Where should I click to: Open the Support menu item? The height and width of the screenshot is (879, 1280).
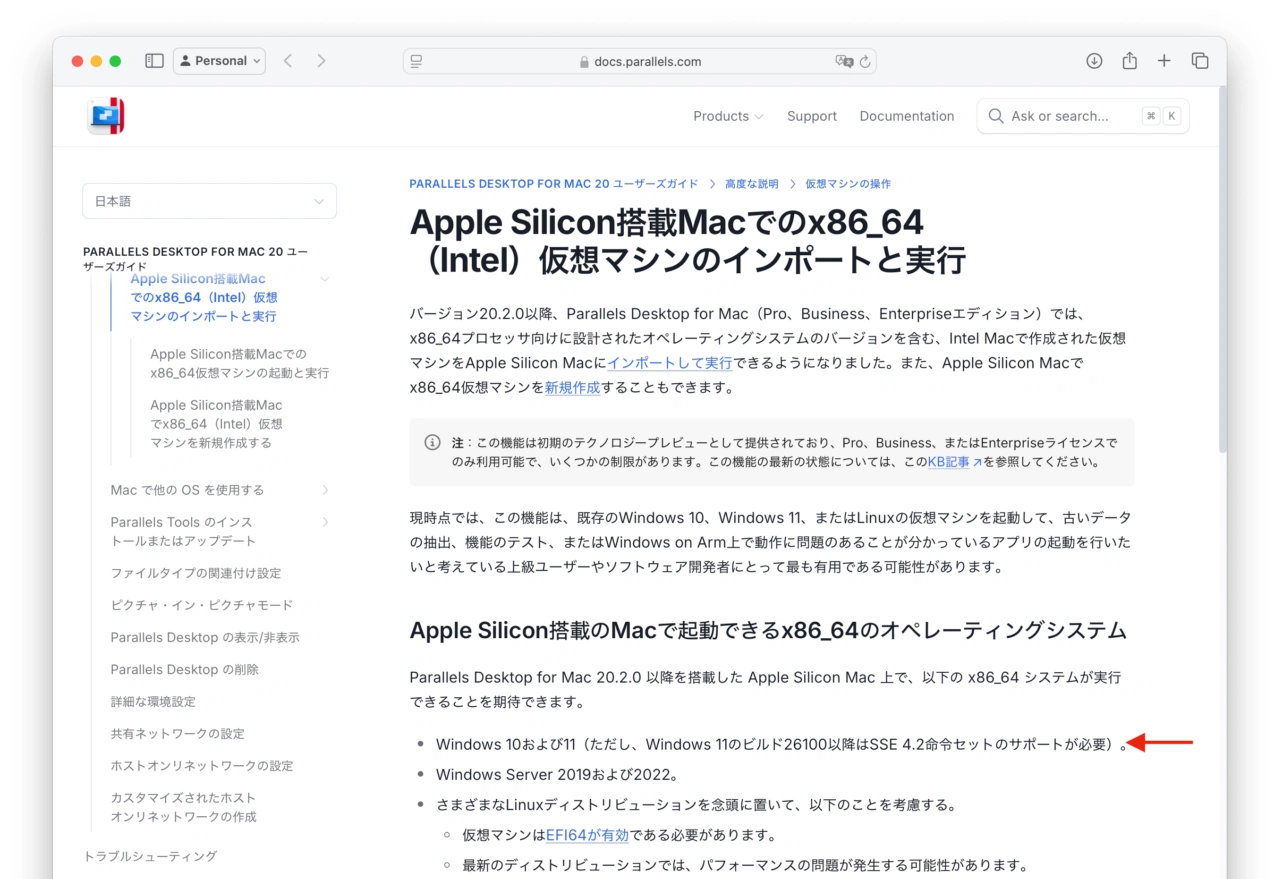click(x=811, y=116)
